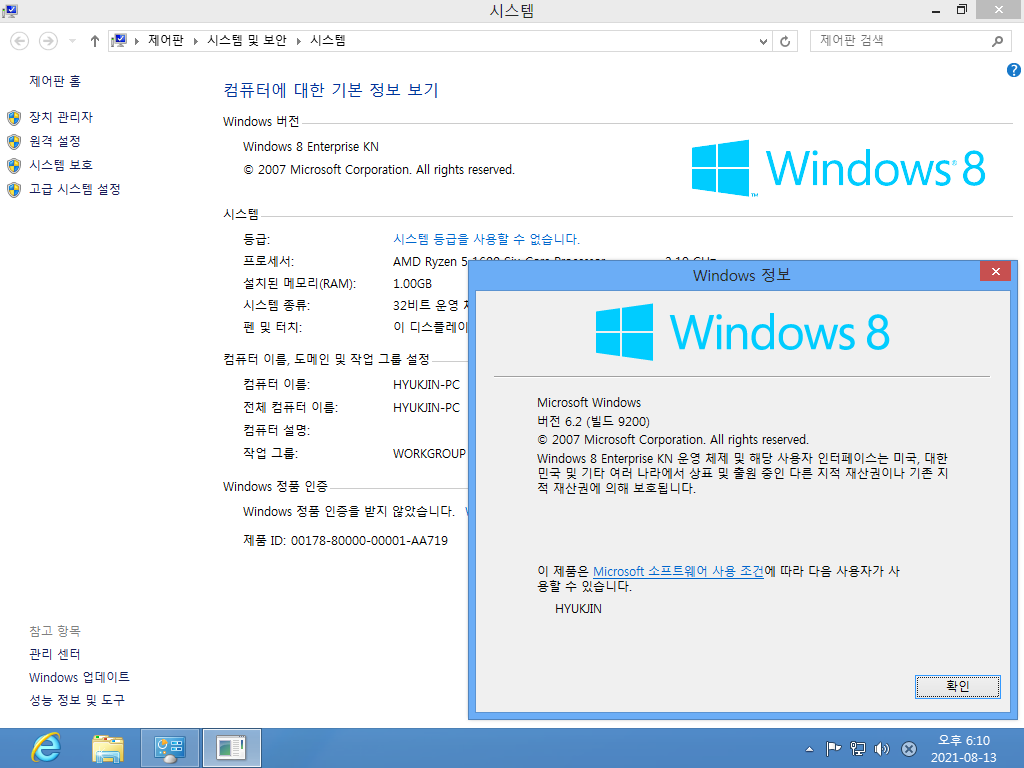The width and height of the screenshot is (1024, 768).
Task: Click the shield icon beside 장치 관리자
Action: click(x=14, y=118)
